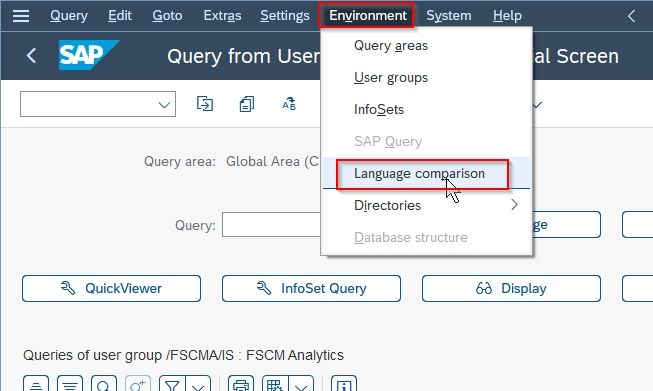Click the filter funnel icon
The height and width of the screenshot is (391, 653).
(172, 384)
